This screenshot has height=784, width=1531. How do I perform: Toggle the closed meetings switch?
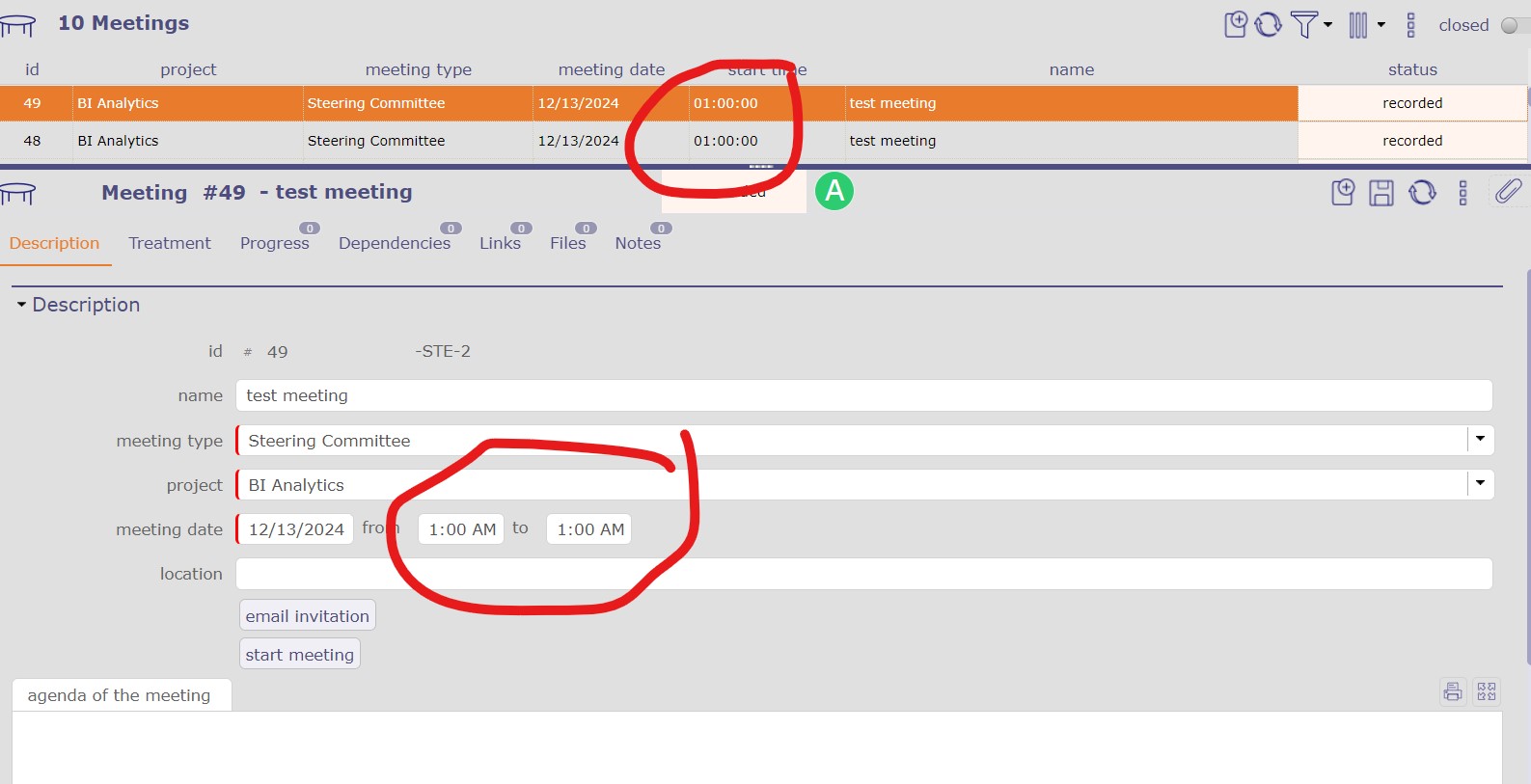[1511, 25]
